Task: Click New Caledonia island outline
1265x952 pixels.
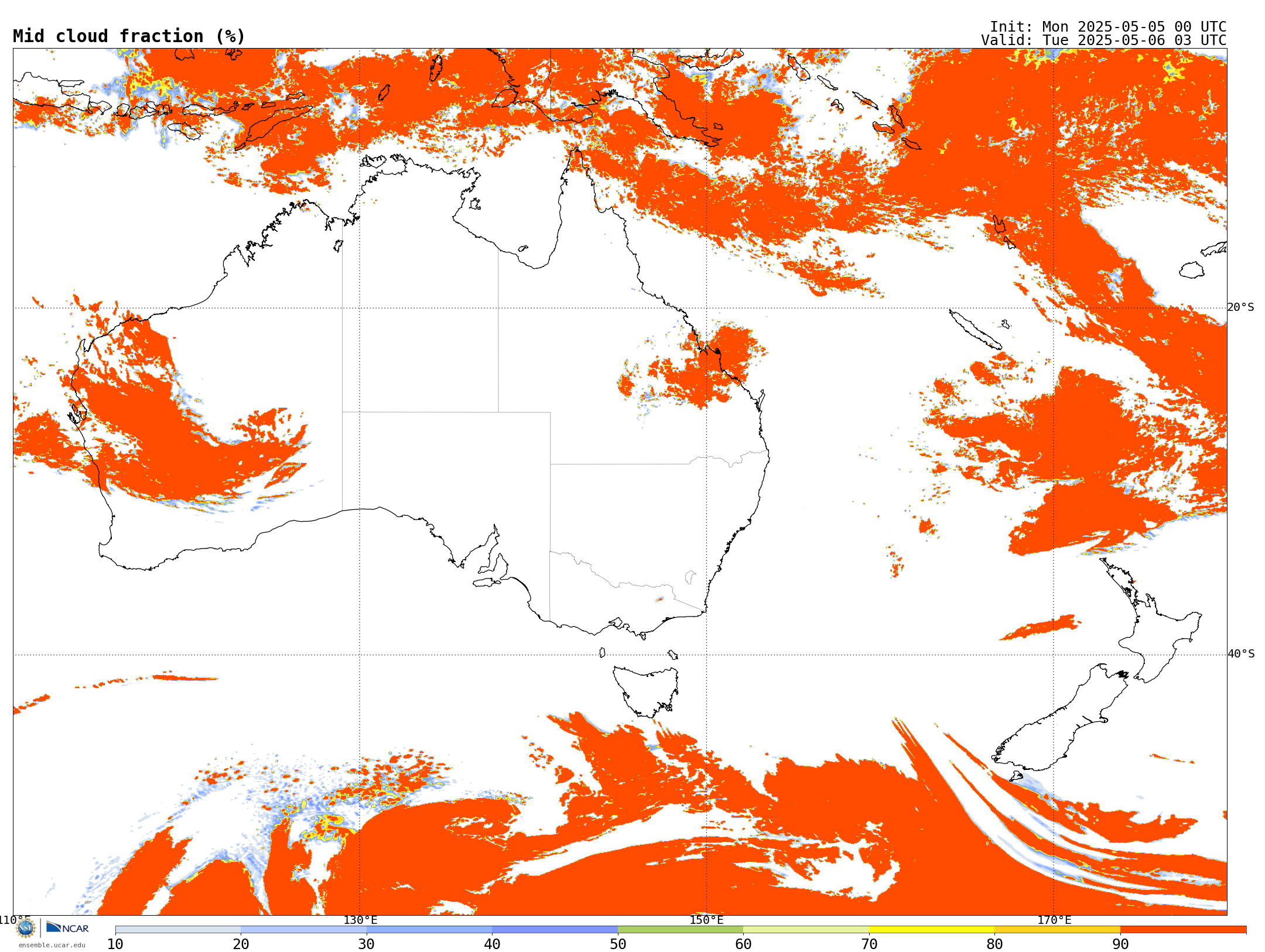Action: [x=975, y=330]
